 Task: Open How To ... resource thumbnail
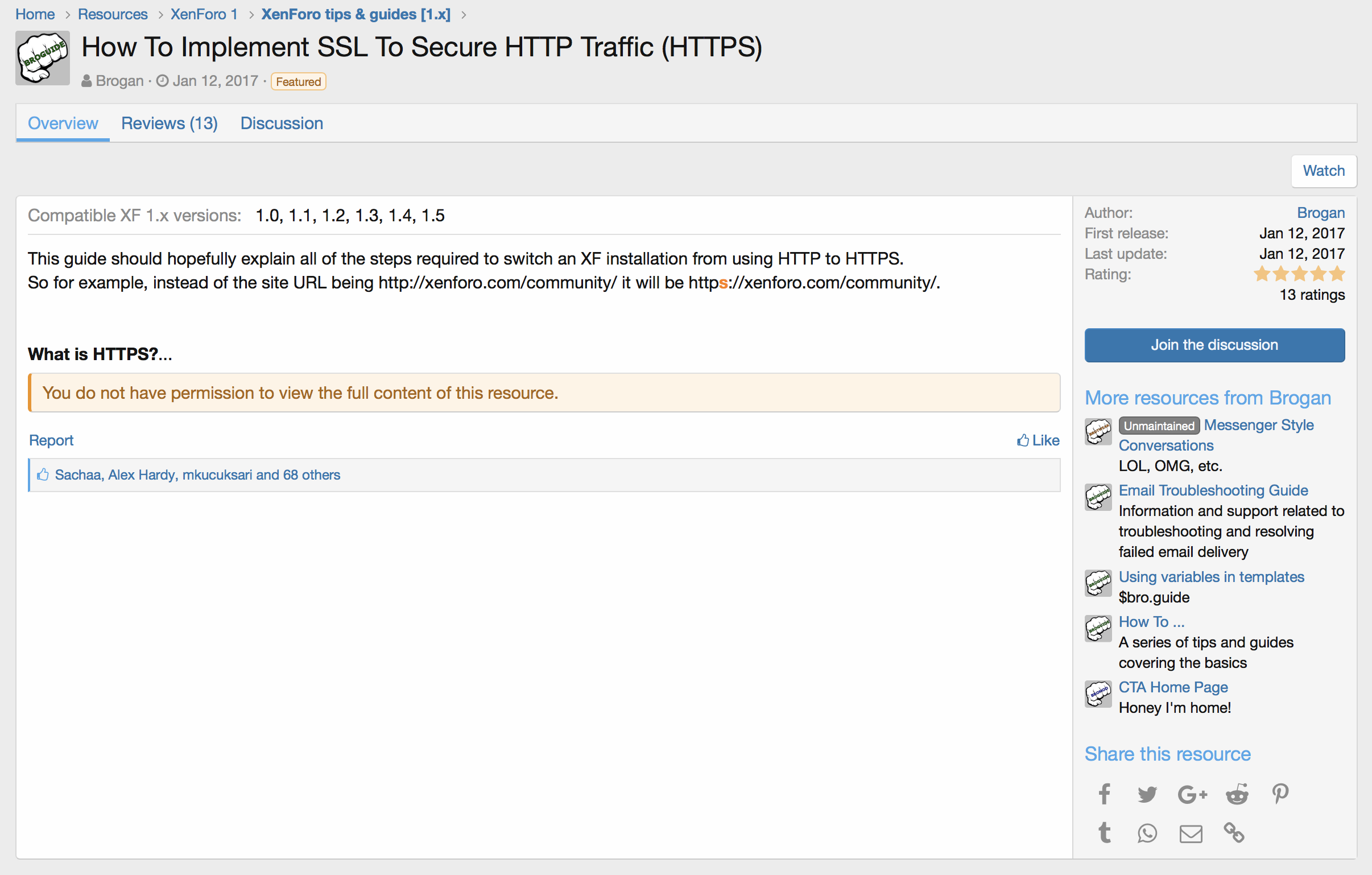point(1098,629)
